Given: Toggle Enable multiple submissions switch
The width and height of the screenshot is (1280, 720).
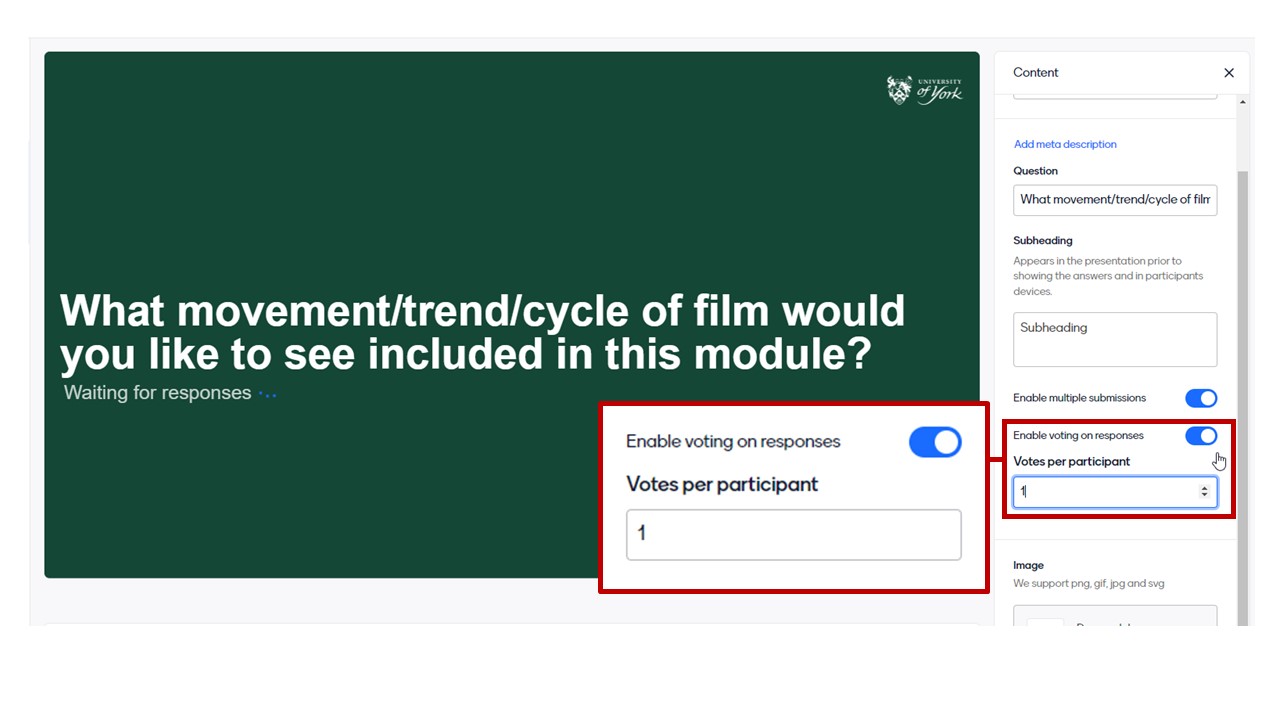Looking at the screenshot, I should pyautogui.click(x=1201, y=398).
